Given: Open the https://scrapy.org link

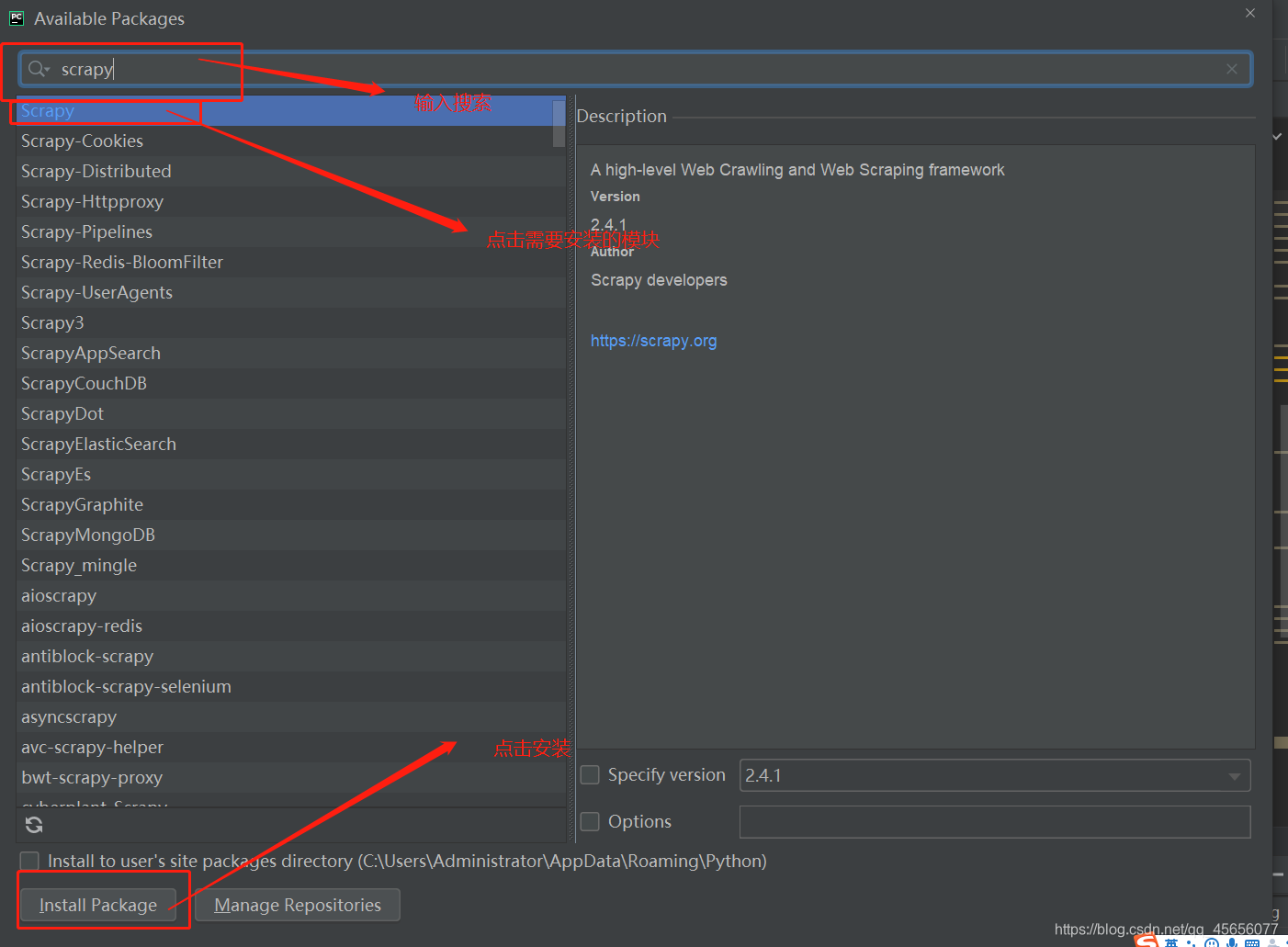Looking at the screenshot, I should point(654,341).
